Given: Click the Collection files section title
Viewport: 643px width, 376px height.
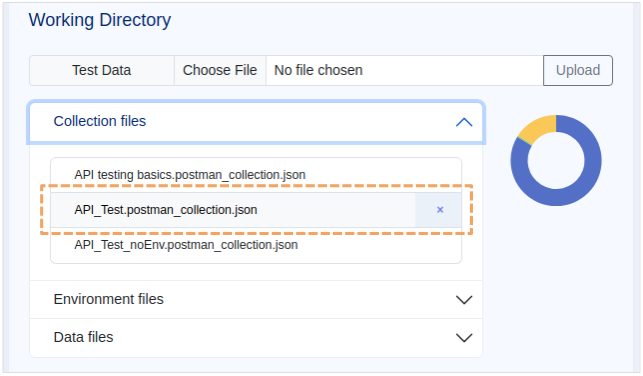Looking at the screenshot, I should coord(100,121).
